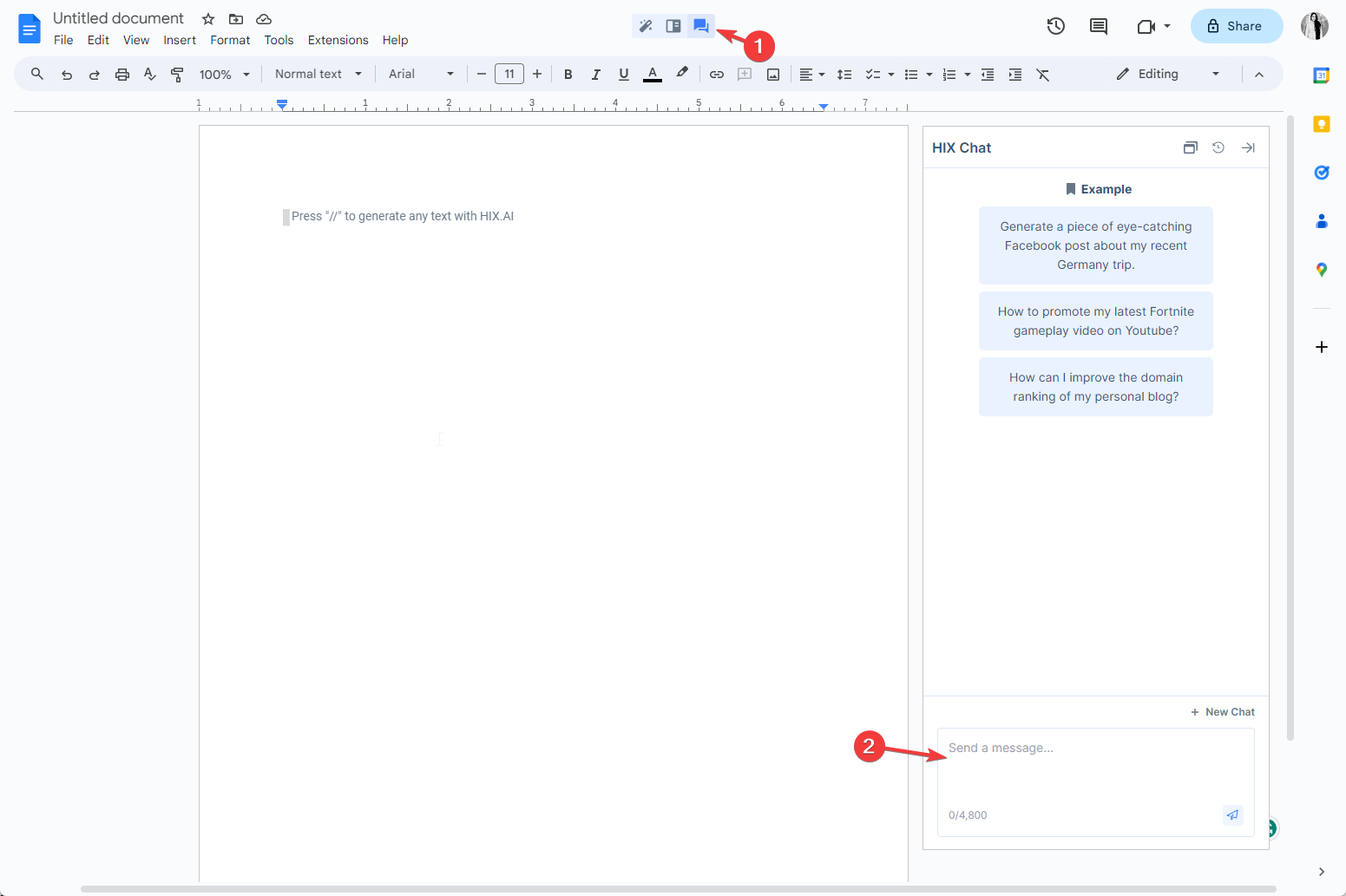This screenshot has width=1346, height=896.
Task: Open the Edit menu
Action: pos(98,40)
